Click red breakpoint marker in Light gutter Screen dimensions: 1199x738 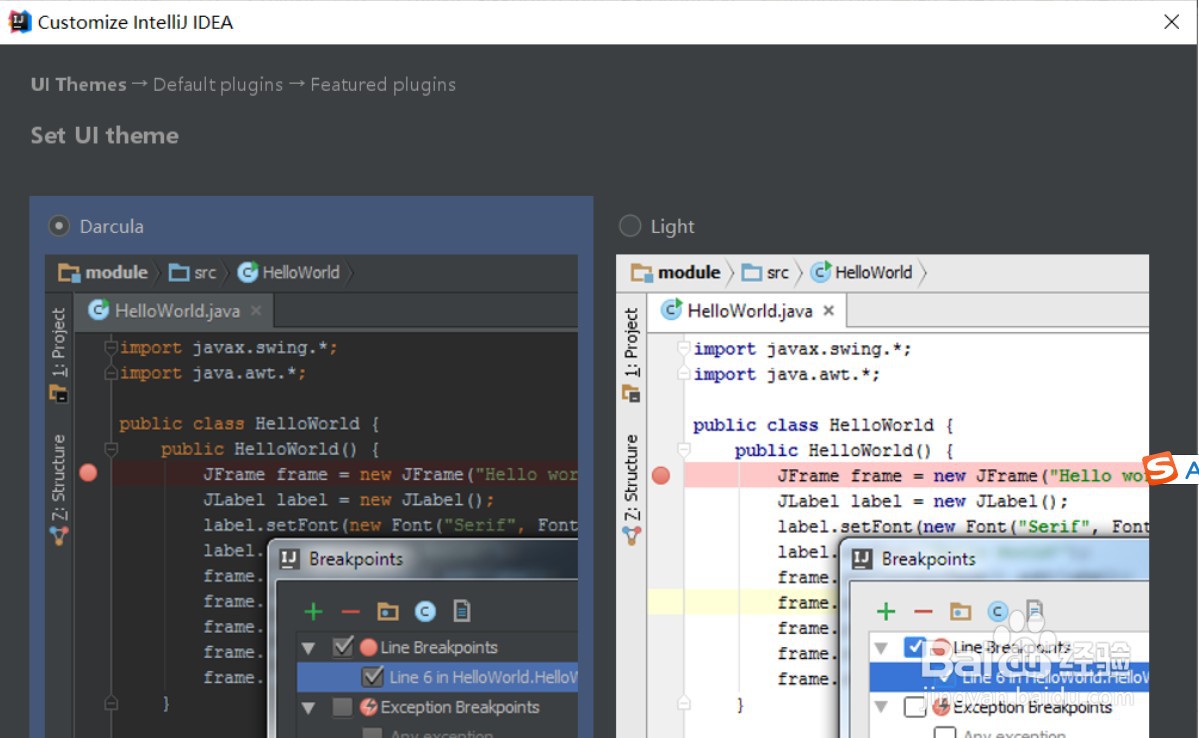(661, 475)
